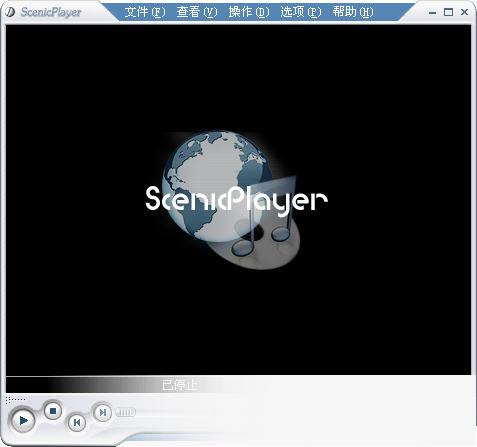Skip to the next track
477x447 pixels.
coord(102,412)
